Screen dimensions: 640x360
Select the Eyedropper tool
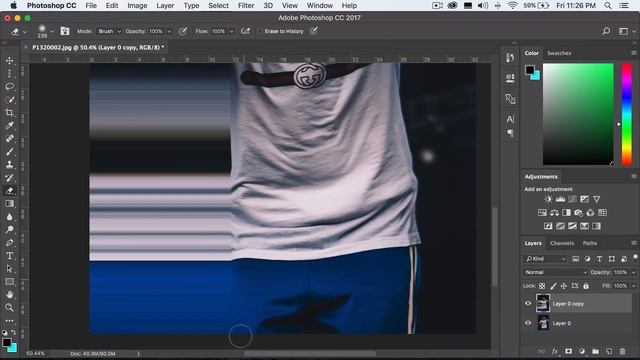coord(9,126)
